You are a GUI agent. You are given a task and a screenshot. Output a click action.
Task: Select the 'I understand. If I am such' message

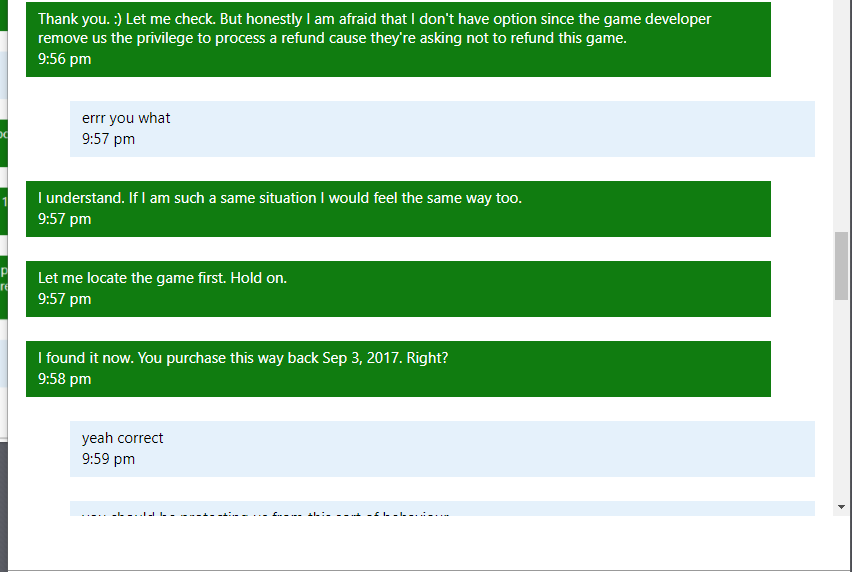tap(398, 209)
